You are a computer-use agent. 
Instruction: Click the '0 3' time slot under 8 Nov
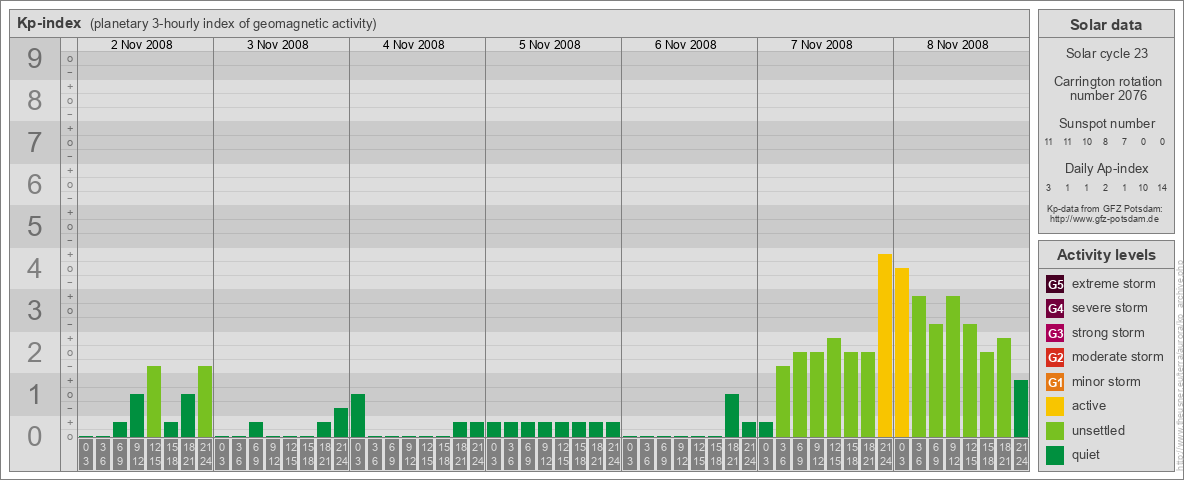point(902,454)
